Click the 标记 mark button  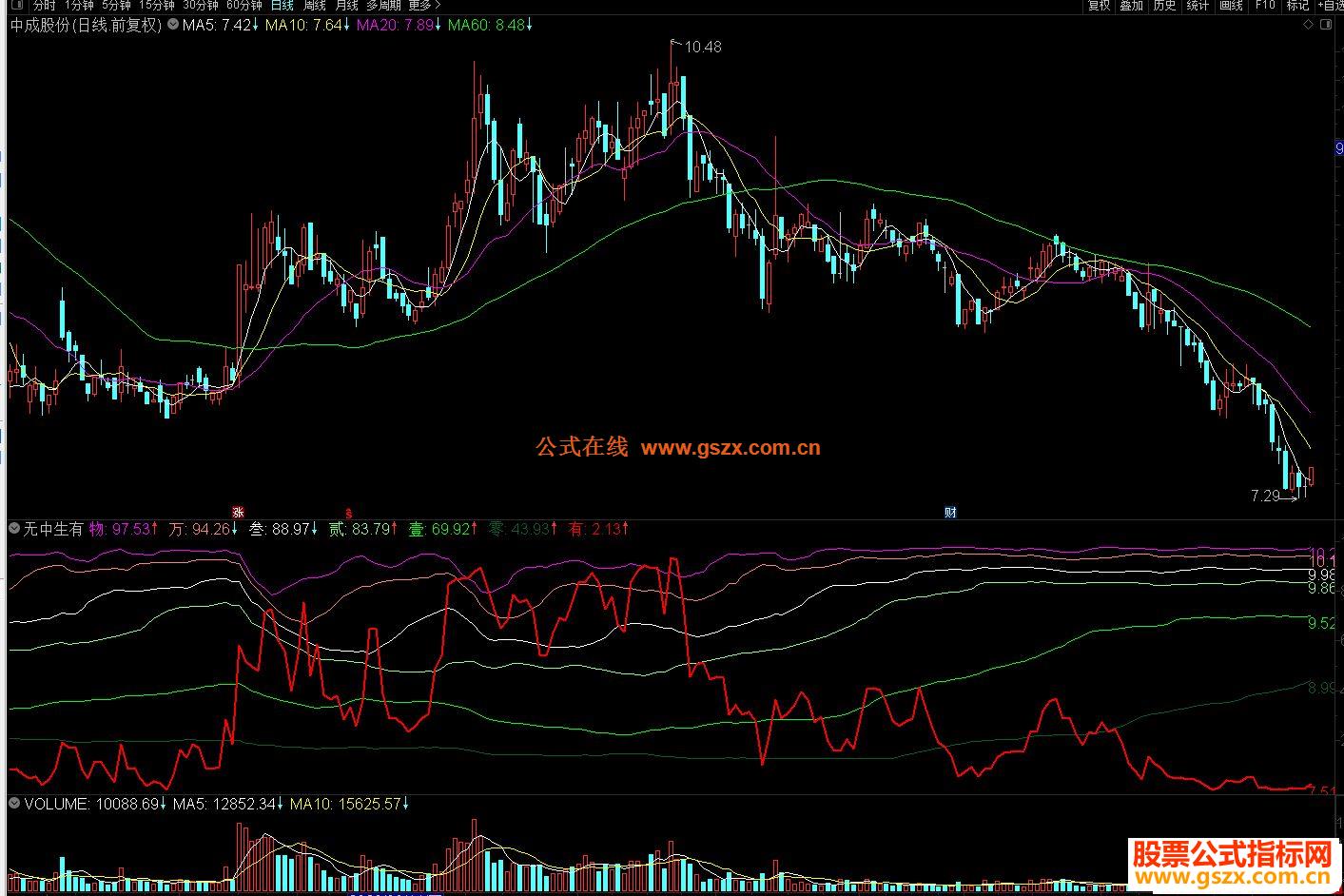[x=1297, y=6]
